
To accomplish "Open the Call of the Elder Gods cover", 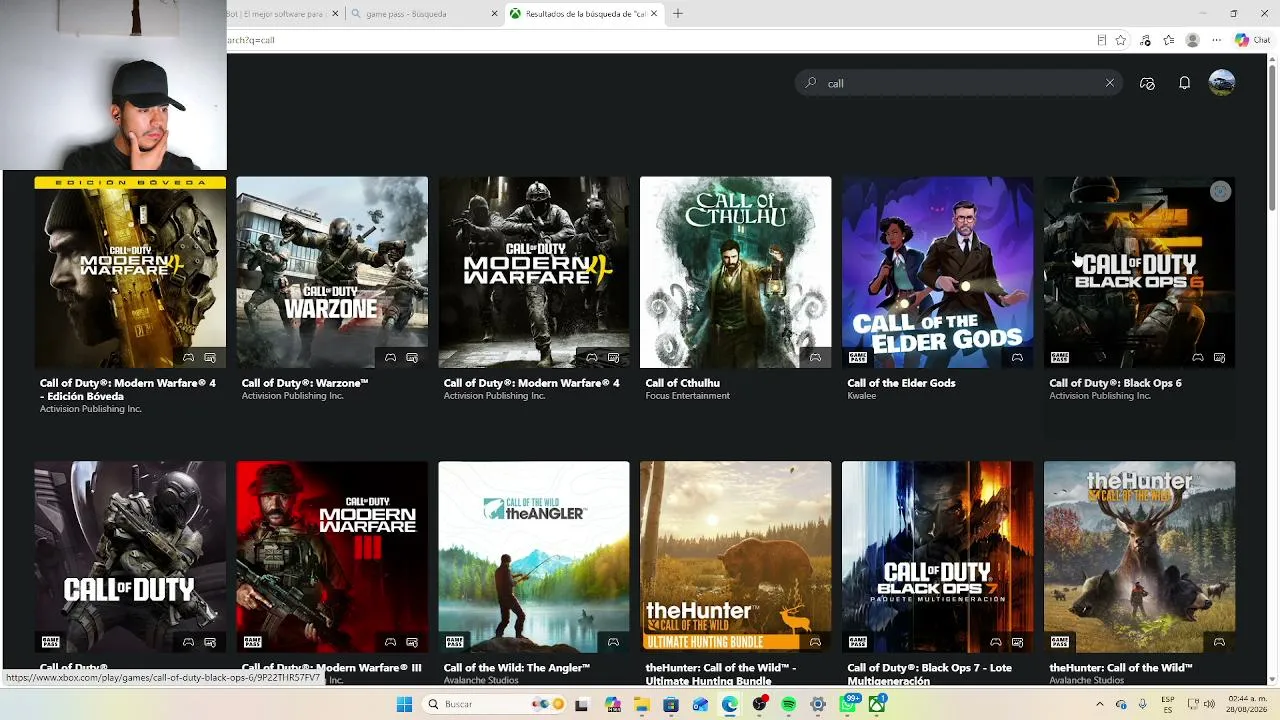I will coord(937,272).
